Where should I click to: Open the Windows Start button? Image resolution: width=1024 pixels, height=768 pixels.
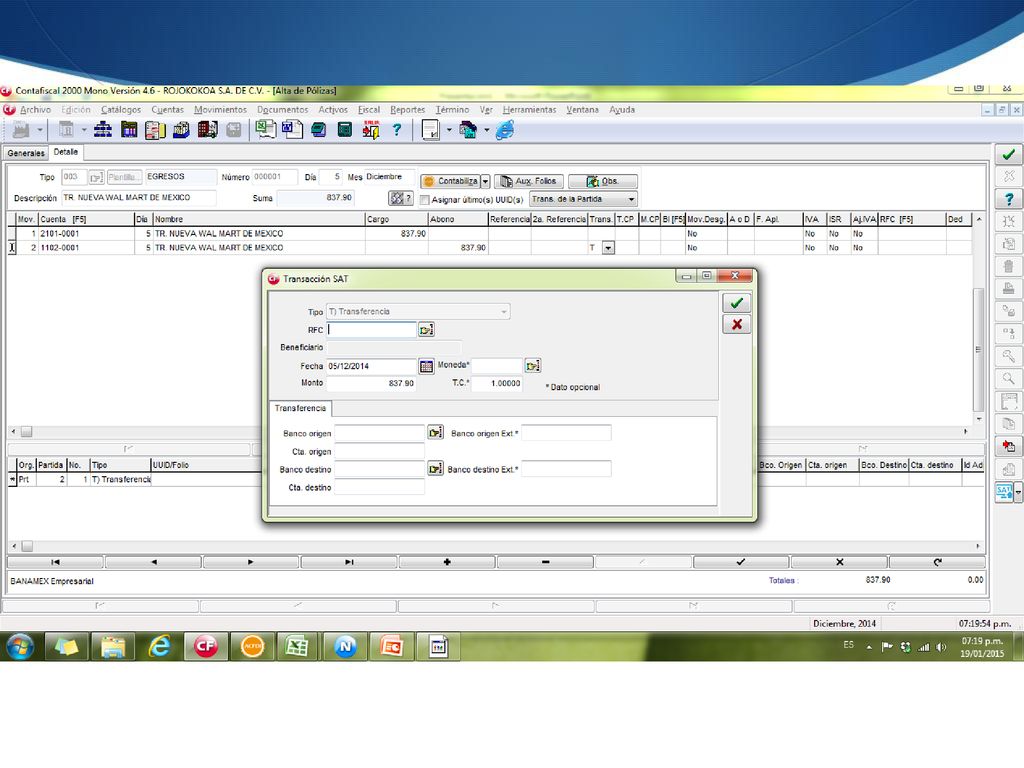[x=20, y=647]
